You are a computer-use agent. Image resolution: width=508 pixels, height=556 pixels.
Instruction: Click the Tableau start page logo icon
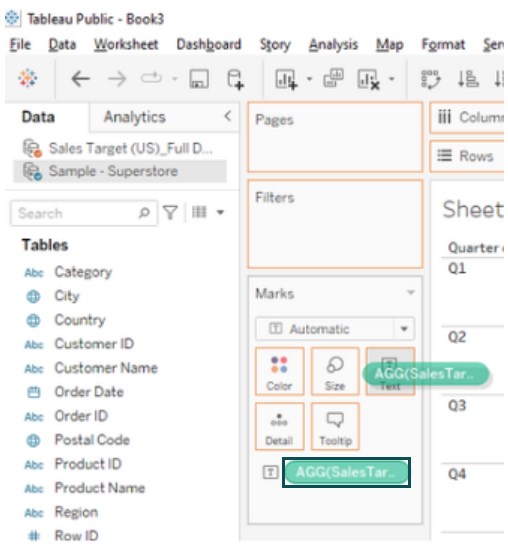[28, 78]
